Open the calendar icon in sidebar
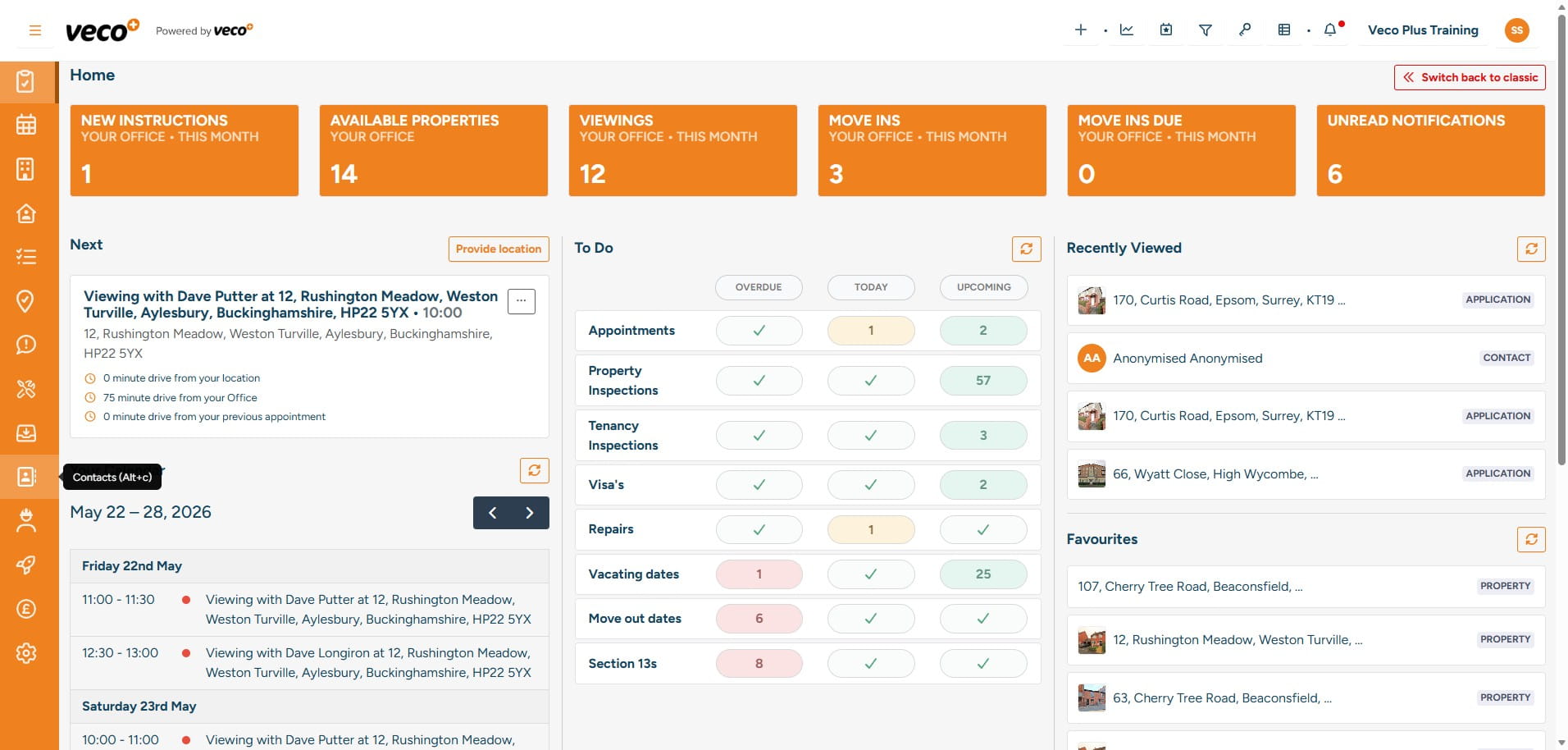 [x=26, y=125]
